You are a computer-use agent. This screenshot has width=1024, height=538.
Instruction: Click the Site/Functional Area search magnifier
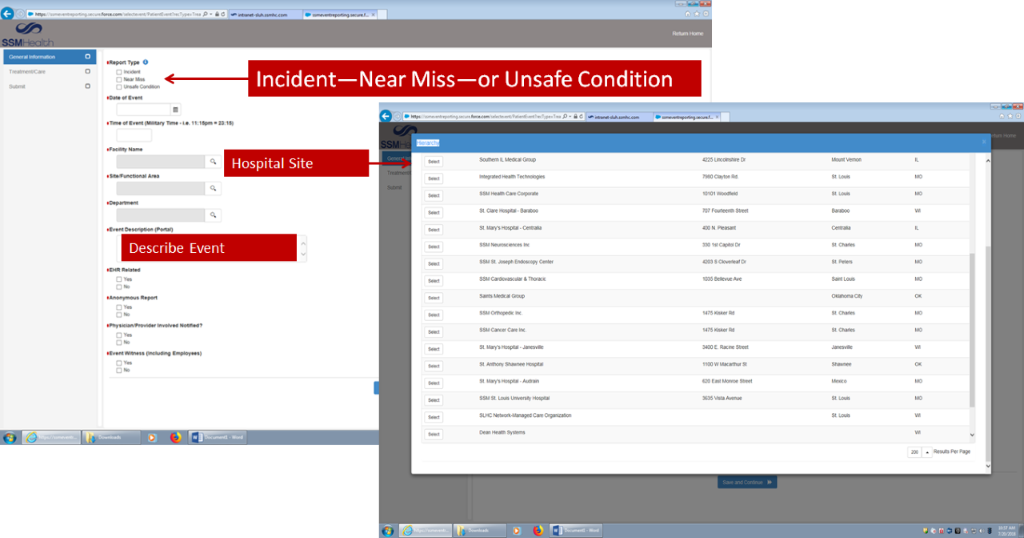tap(213, 189)
